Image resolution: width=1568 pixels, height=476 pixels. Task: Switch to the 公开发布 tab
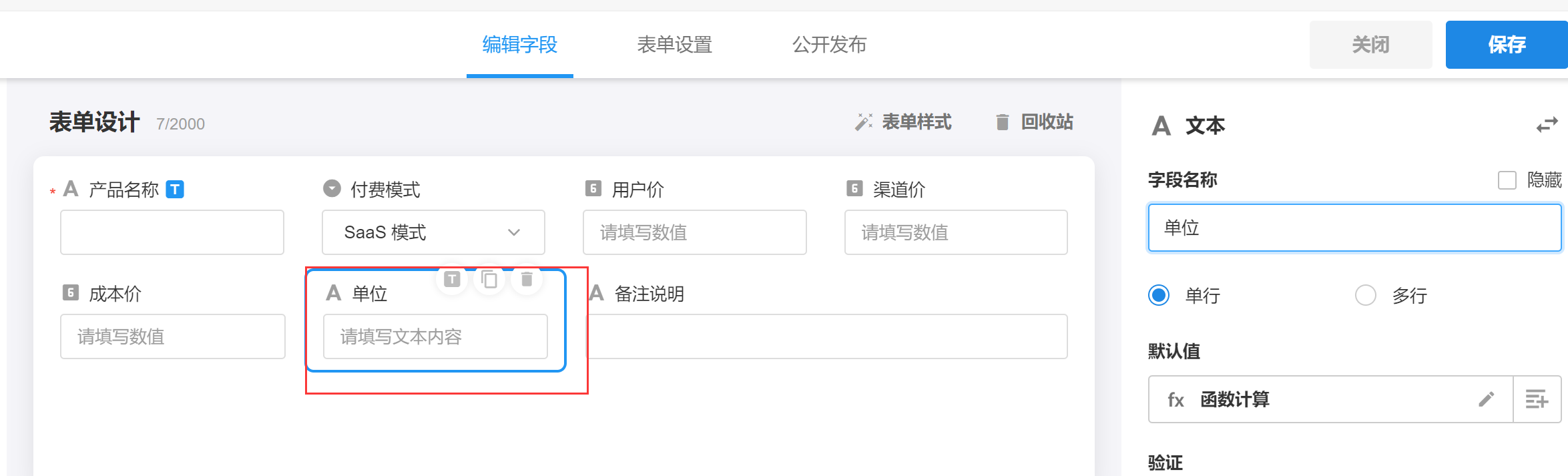[829, 45]
